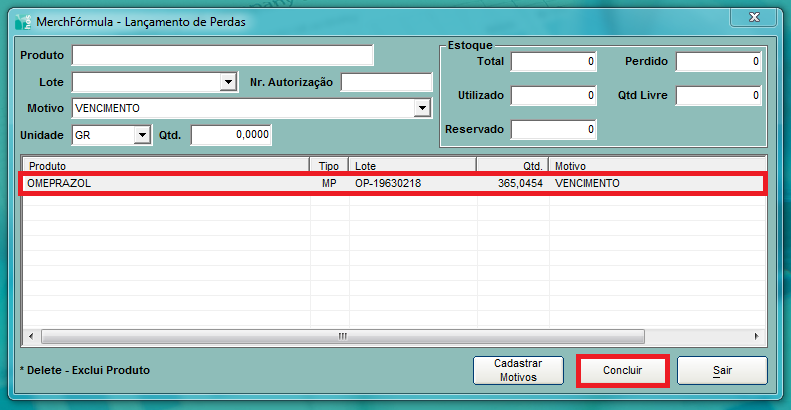The image size is (791, 410).
Task: Expand the Lote dropdown arrow
Action: pos(228,82)
